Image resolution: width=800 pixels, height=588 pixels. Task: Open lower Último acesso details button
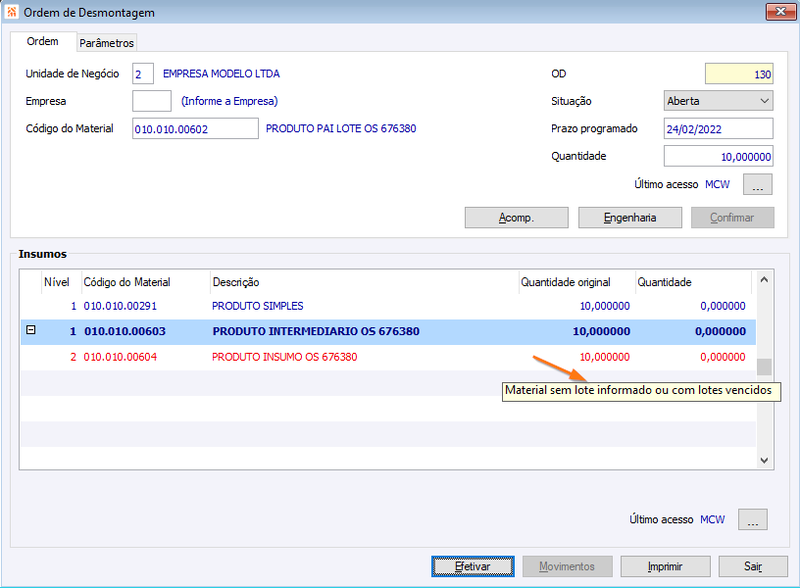[x=753, y=520]
